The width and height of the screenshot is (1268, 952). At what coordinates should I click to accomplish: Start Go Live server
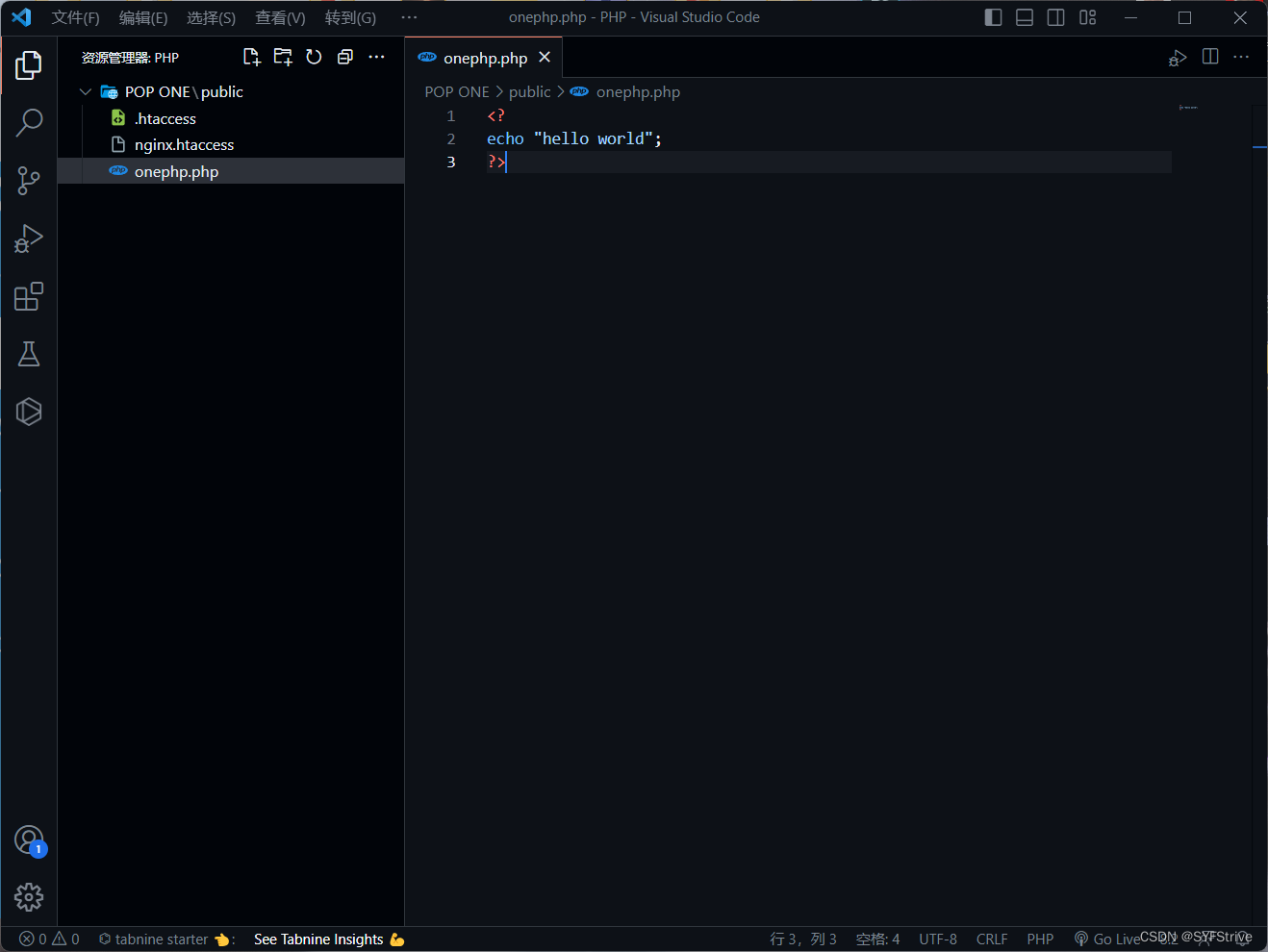click(x=1107, y=939)
